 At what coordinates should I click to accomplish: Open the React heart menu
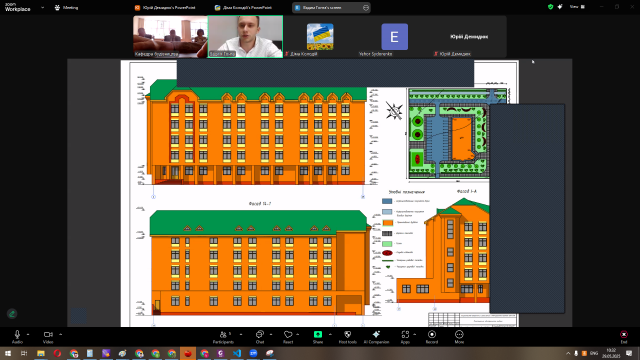coord(288,337)
